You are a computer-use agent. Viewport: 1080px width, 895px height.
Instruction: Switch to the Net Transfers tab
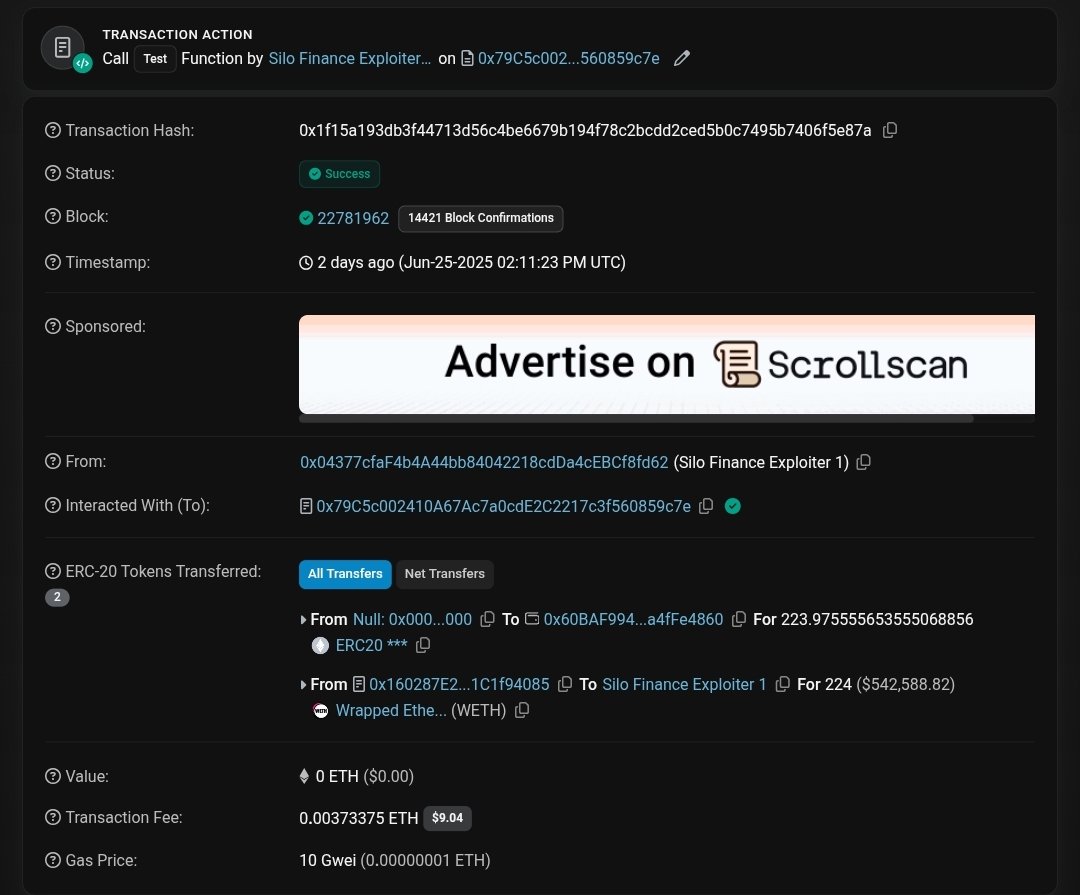pos(445,574)
